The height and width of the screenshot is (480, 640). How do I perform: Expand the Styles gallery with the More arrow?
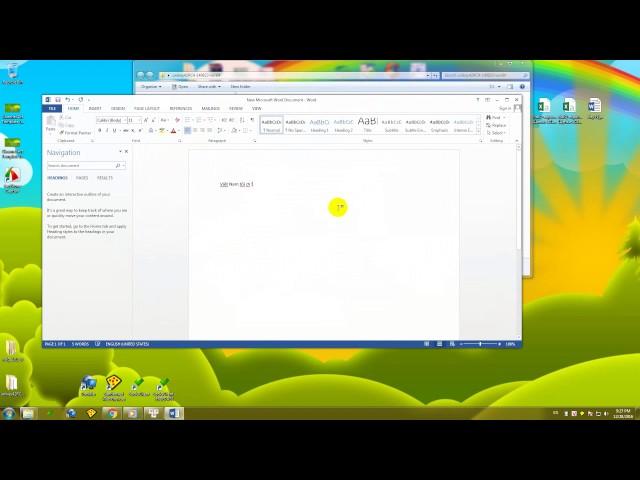pos(478,131)
